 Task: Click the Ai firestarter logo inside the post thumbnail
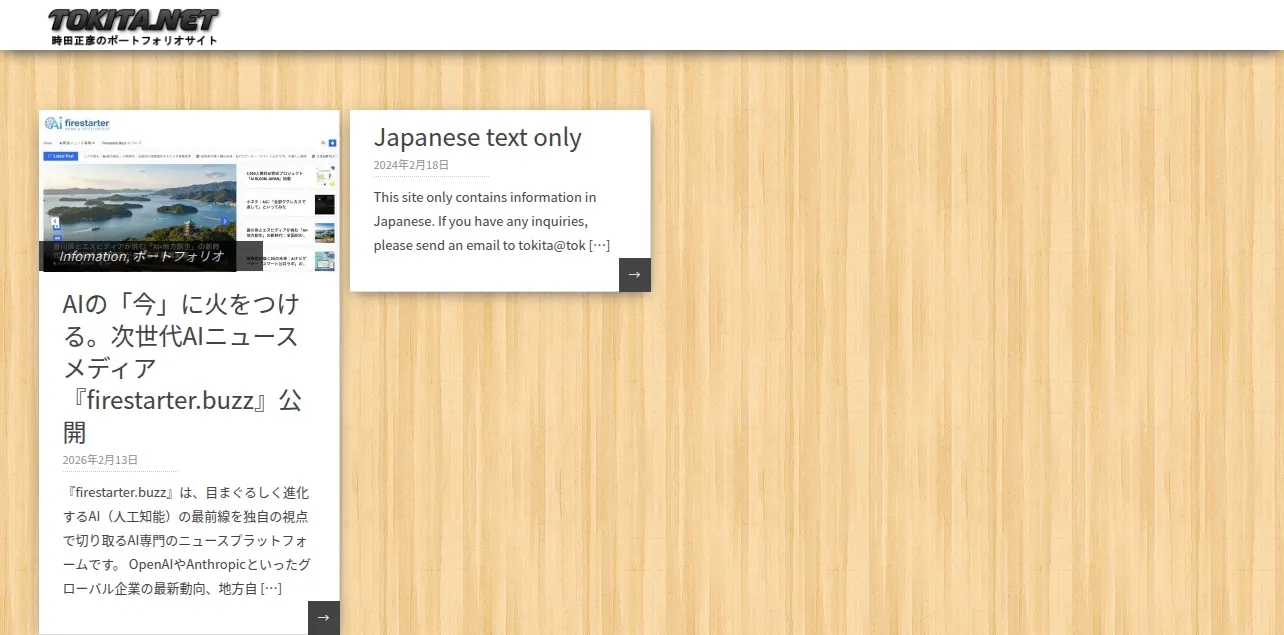click(78, 124)
